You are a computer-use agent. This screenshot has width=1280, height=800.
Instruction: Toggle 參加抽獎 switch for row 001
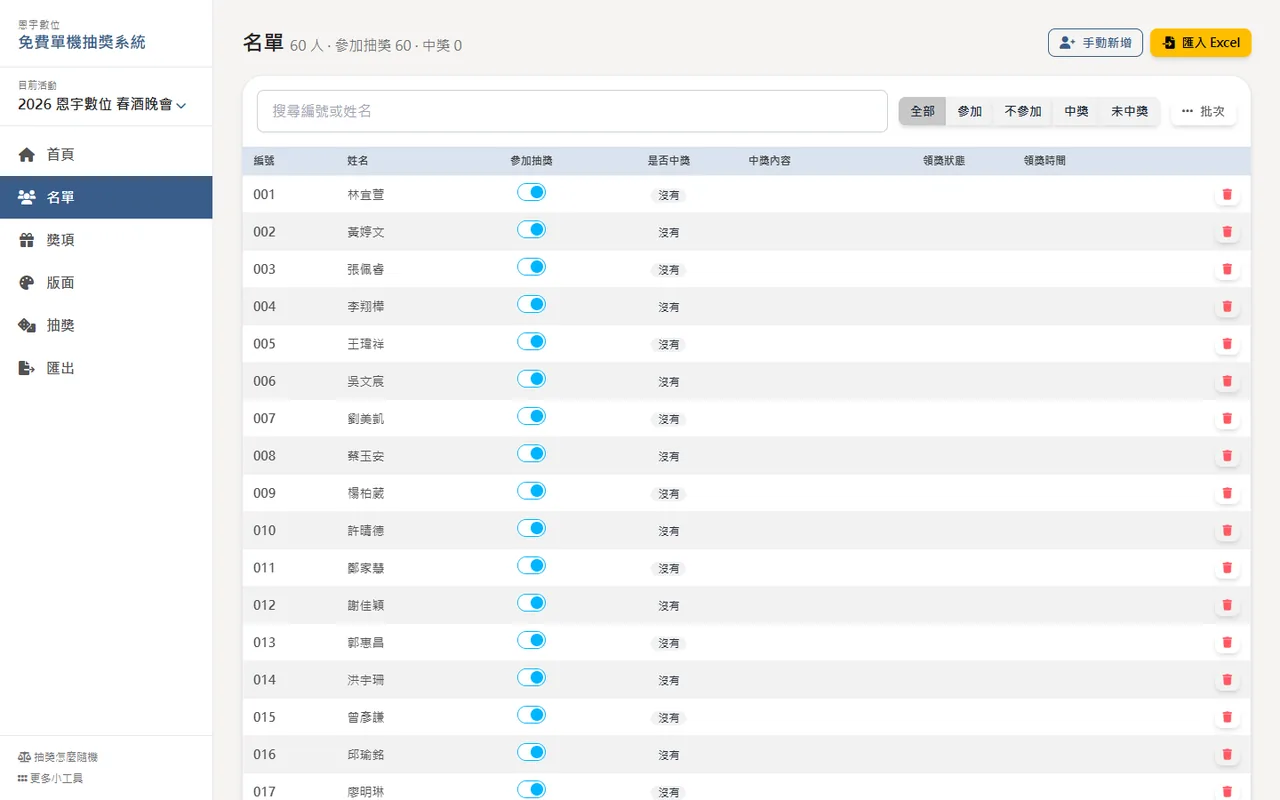click(x=531, y=192)
